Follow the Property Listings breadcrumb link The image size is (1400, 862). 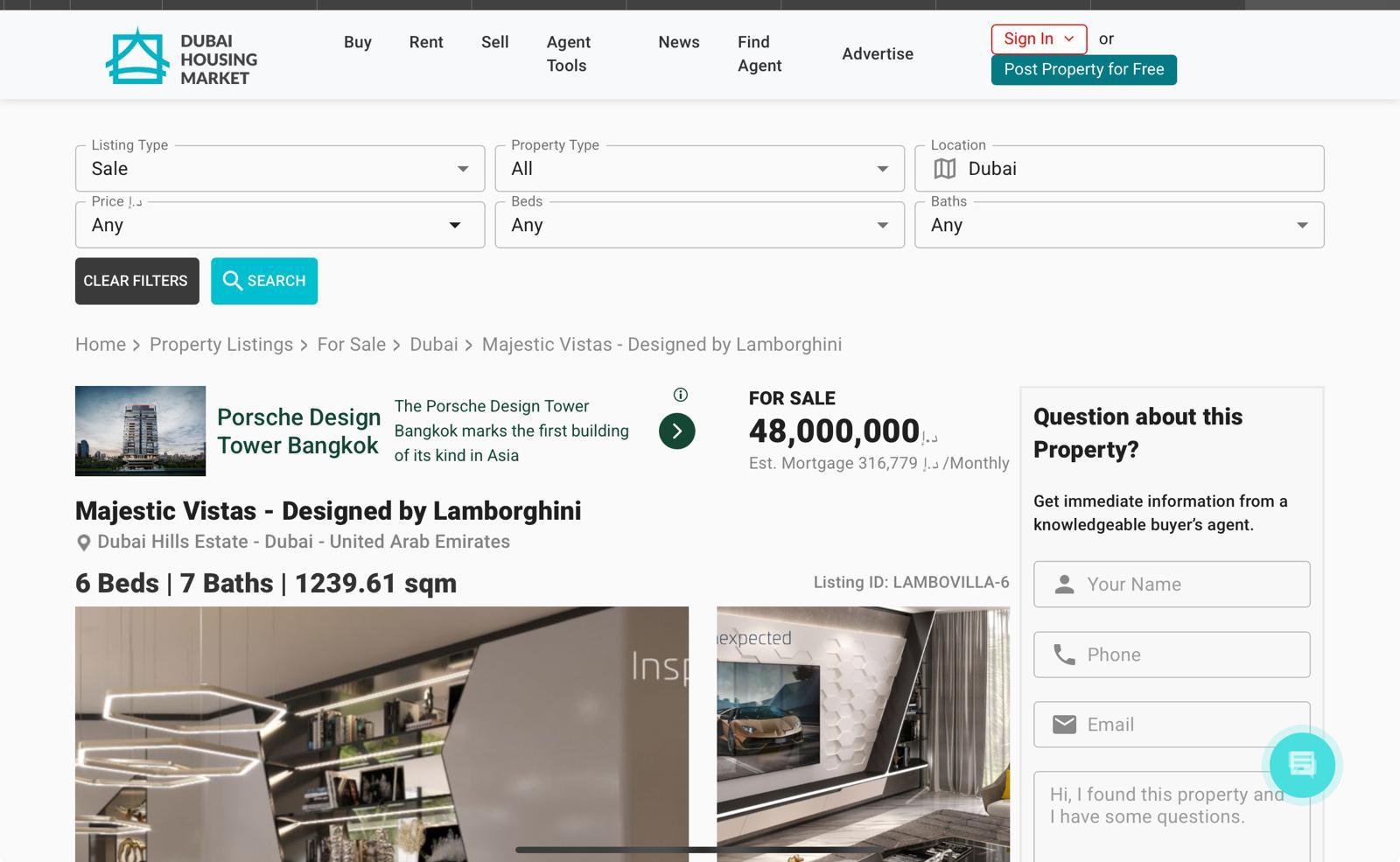tap(220, 345)
